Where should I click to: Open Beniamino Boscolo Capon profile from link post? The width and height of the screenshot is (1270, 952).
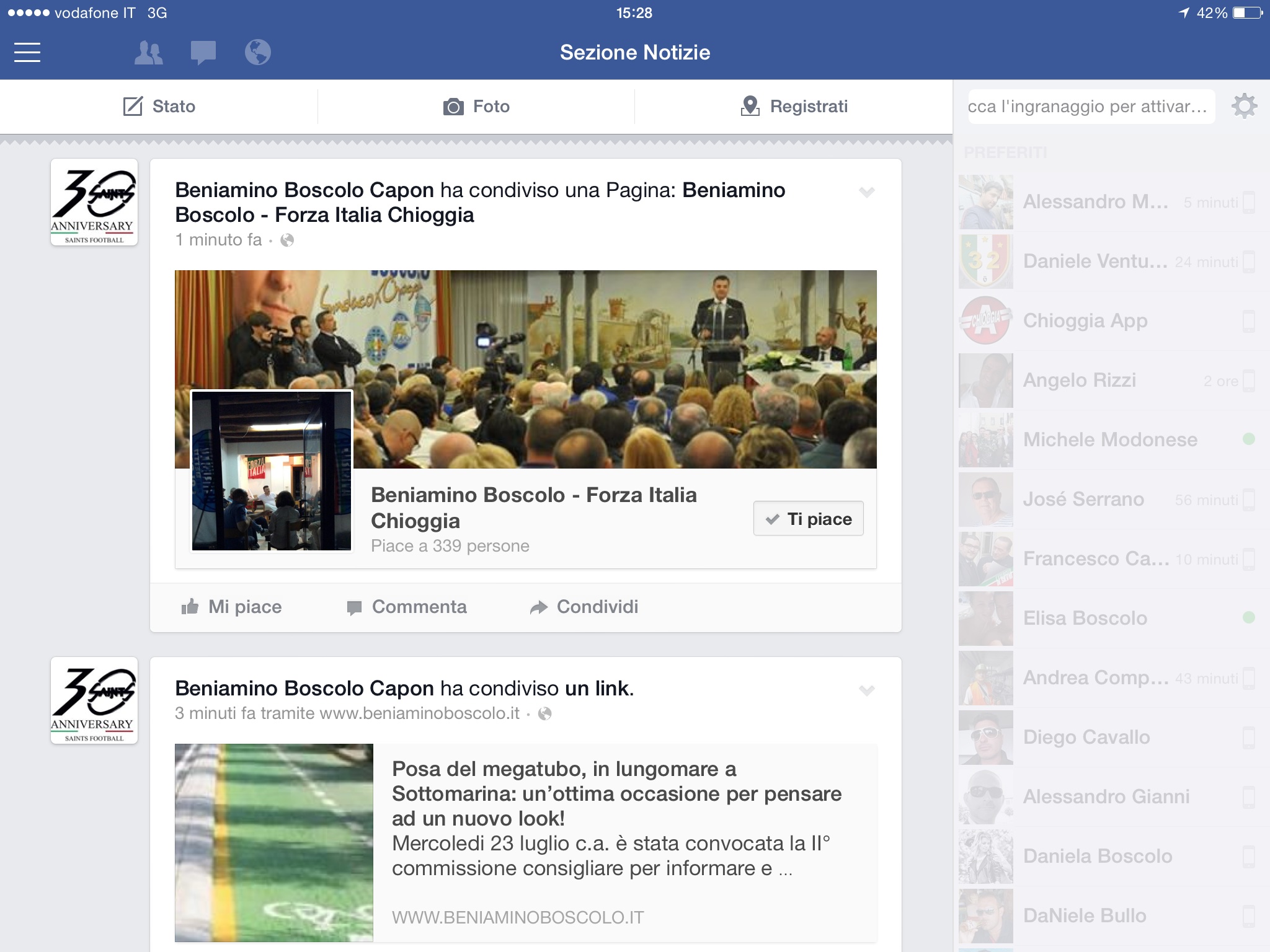304,688
